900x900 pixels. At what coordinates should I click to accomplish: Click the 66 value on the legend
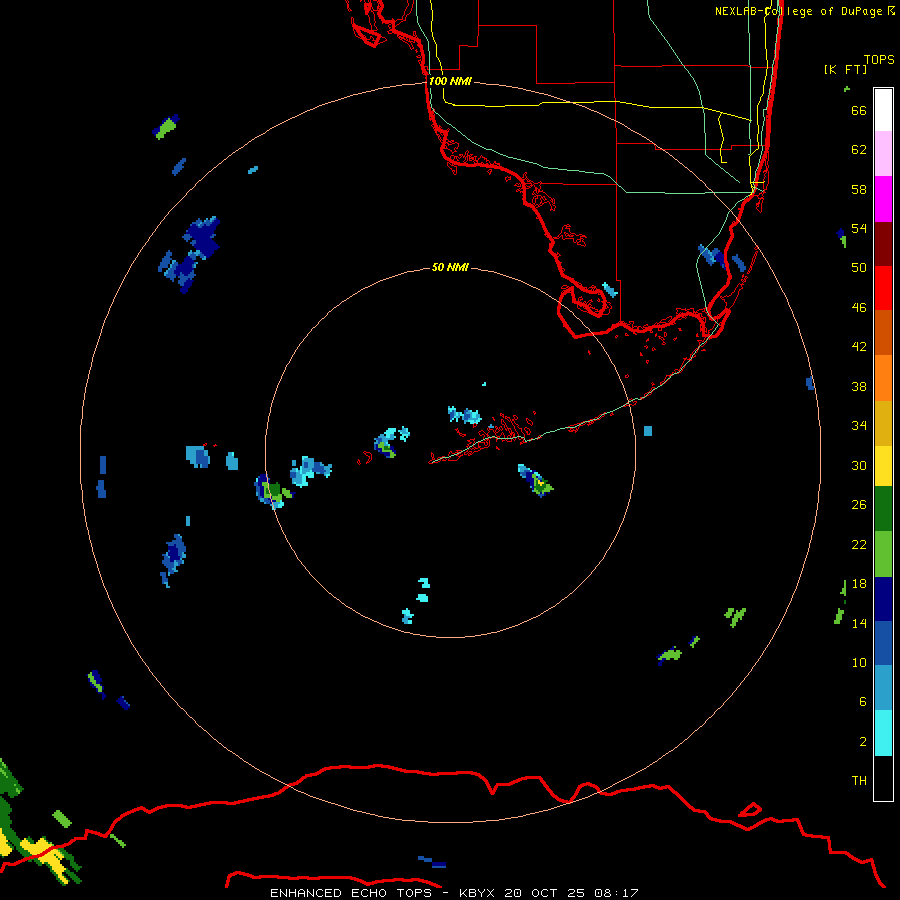pos(859,111)
